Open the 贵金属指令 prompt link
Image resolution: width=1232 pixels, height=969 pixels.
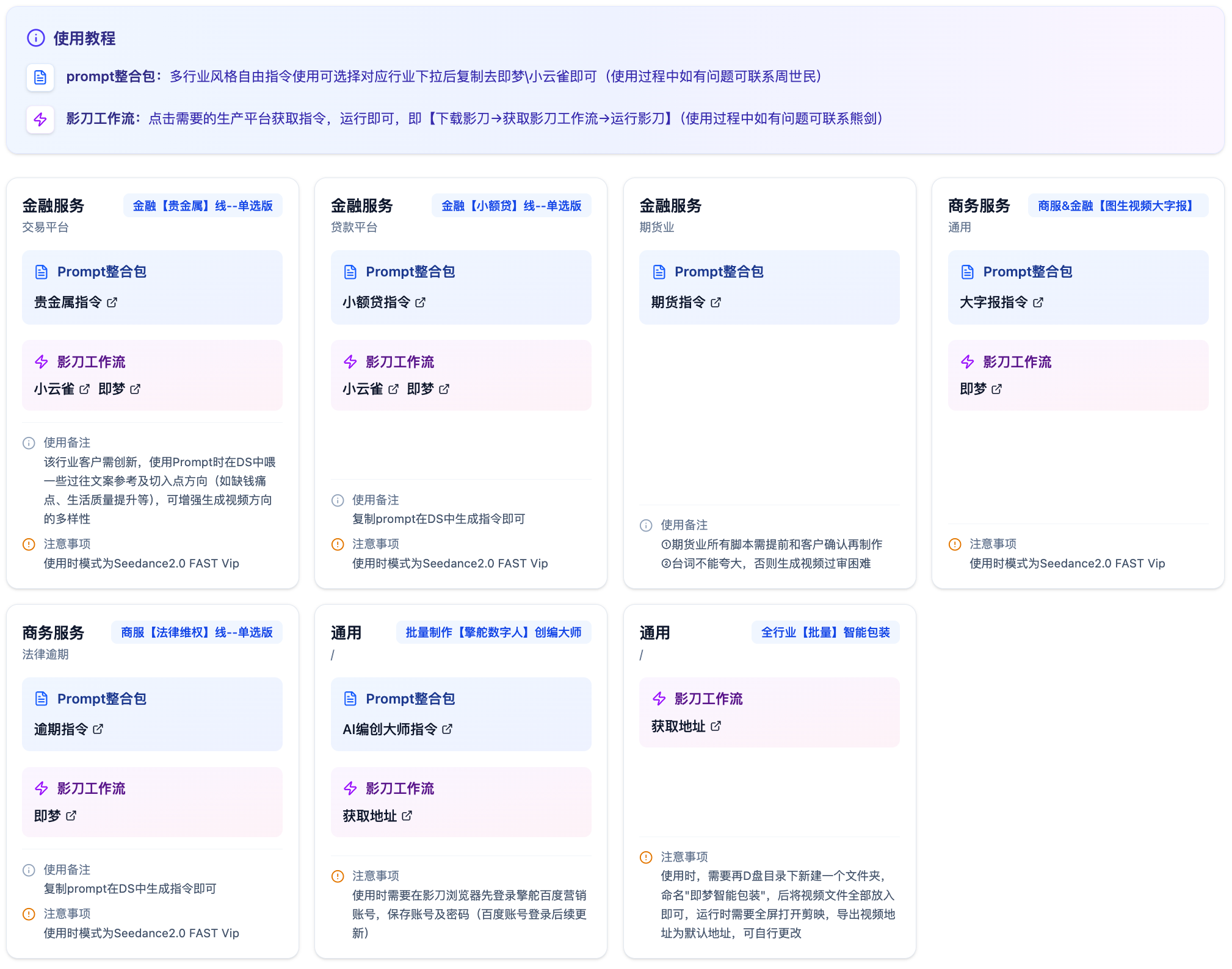(76, 302)
